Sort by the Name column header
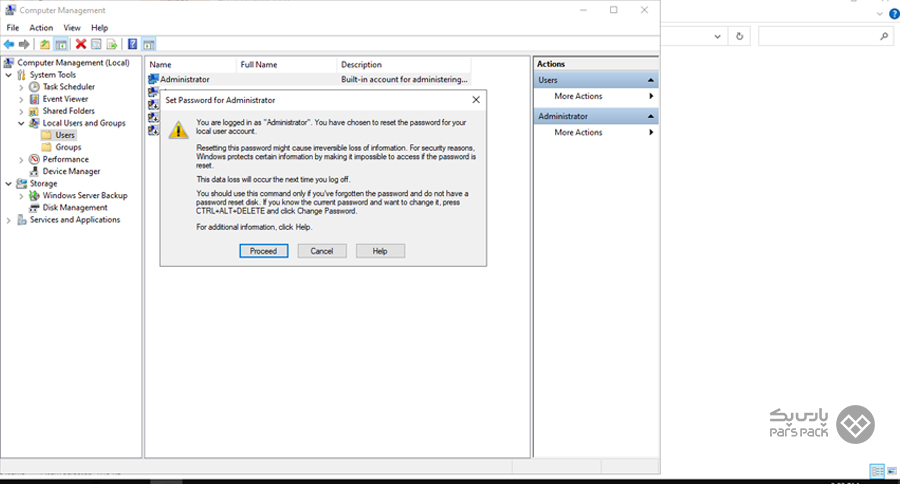The height and width of the screenshot is (484, 900). click(191, 64)
